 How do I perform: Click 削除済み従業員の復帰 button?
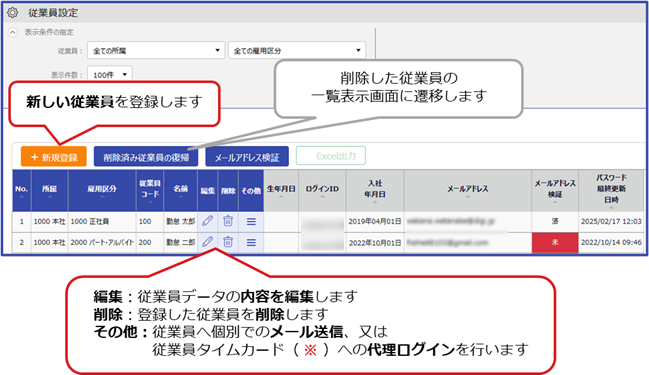pyautogui.click(x=146, y=157)
